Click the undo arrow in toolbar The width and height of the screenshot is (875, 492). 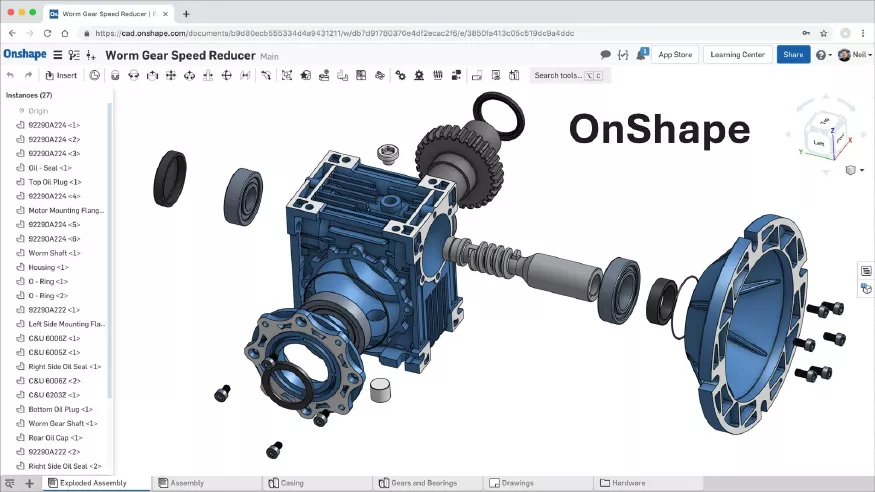(10, 75)
